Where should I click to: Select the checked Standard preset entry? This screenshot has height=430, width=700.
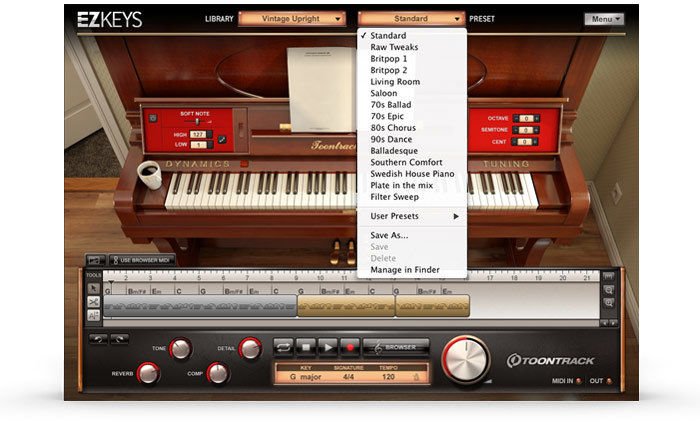(x=412, y=36)
